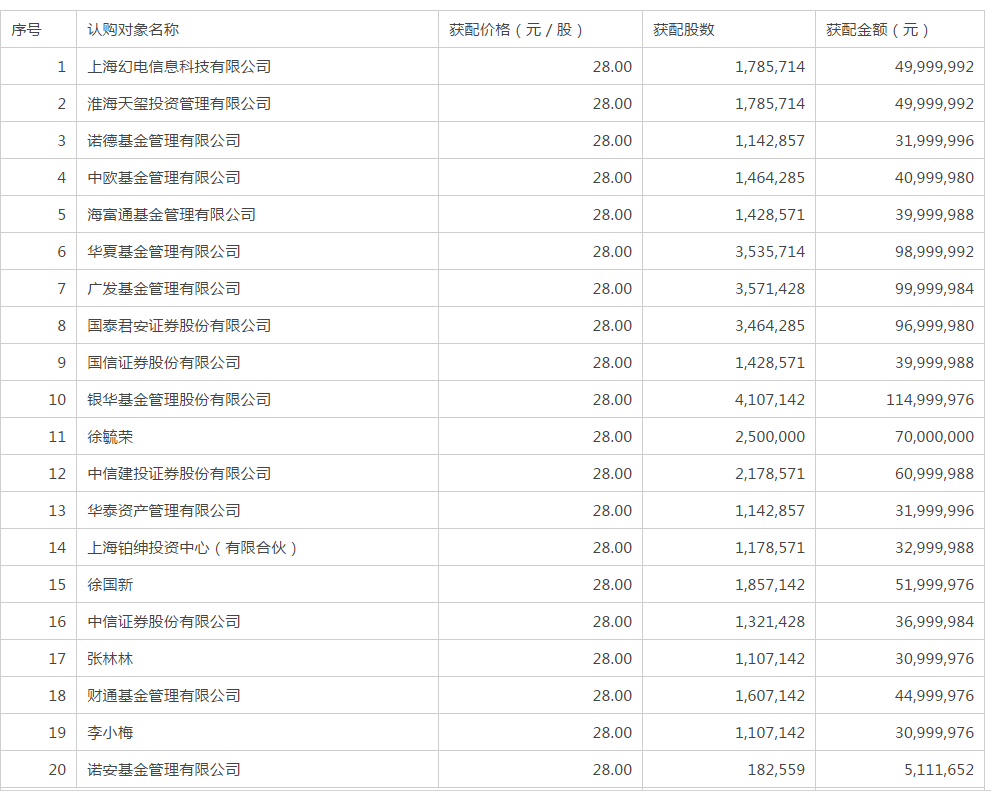Select amount 5,111,652
The height and width of the screenshot is (791, 991).
point(939,770)
